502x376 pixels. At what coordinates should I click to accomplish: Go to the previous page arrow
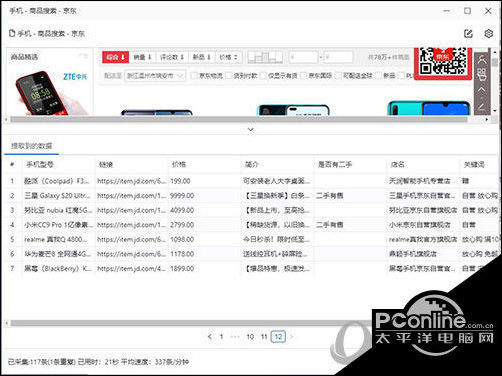[209, 337]
